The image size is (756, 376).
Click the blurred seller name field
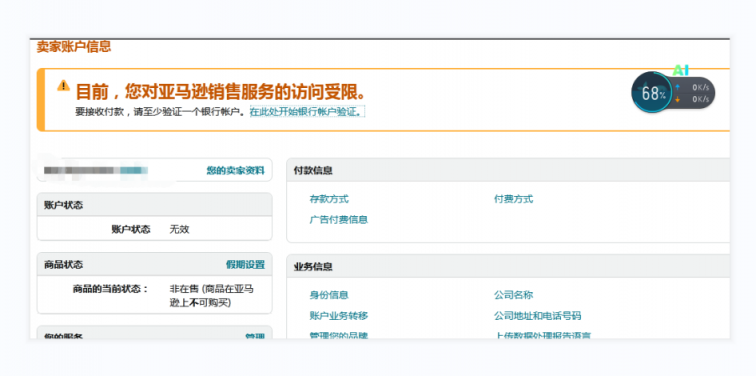(x=96, y=170)
